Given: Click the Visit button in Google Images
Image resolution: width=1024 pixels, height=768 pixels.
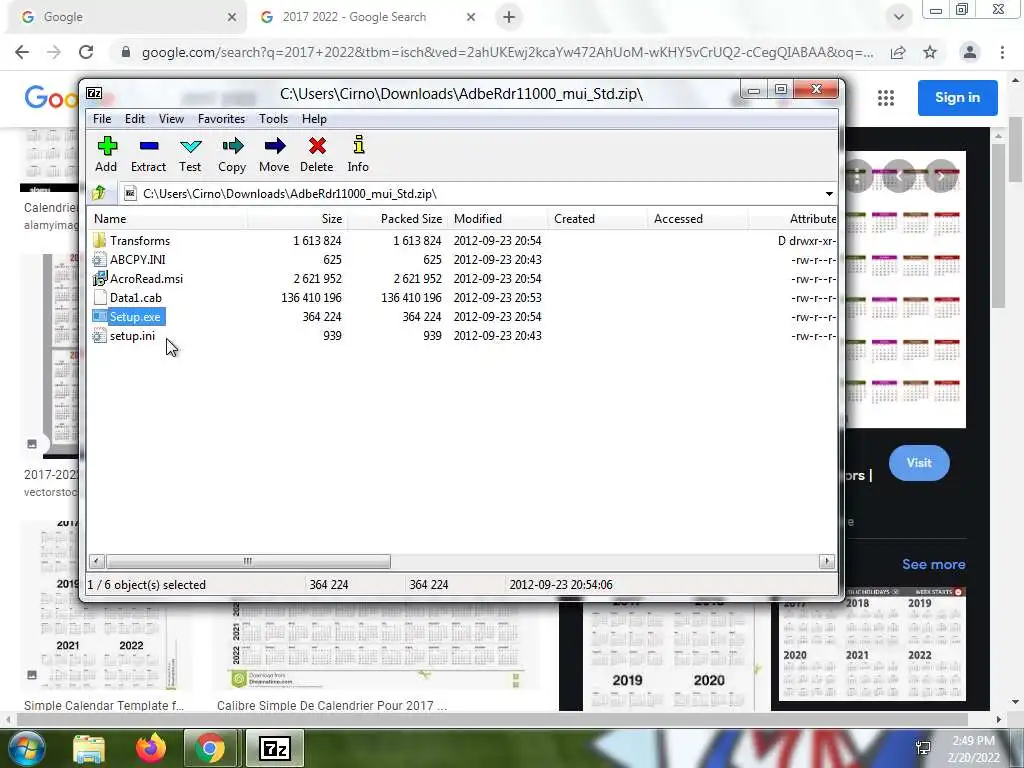Looking at the screenshot, I should tap(919, 463).
